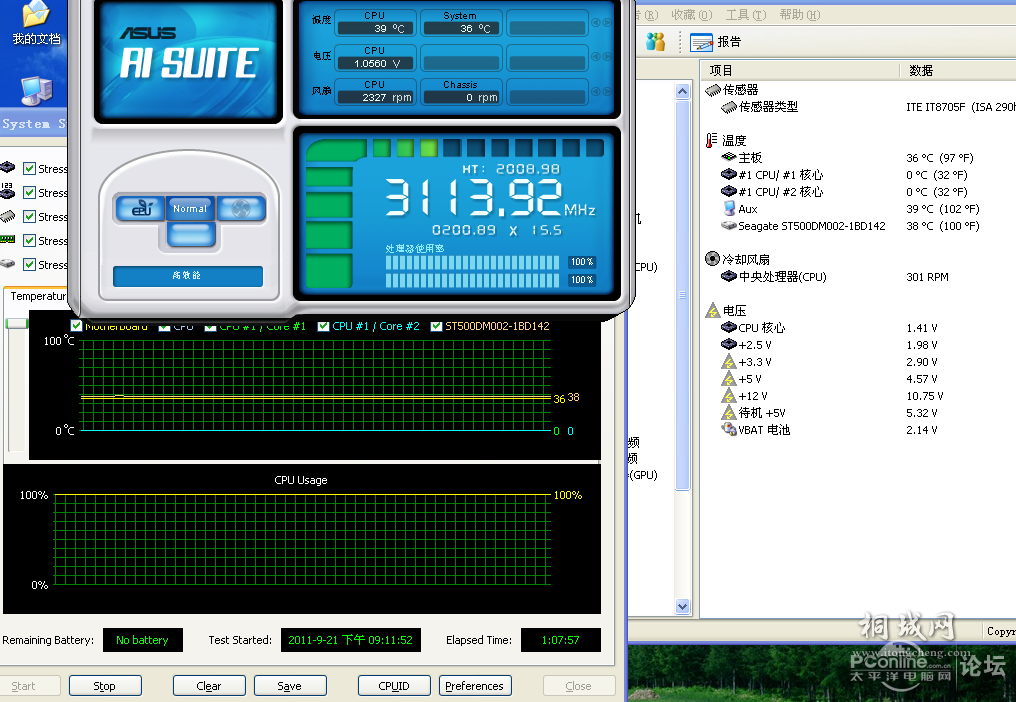
Task: Click the EPU leaf icon button in AI Suite
Action: coord(141,208)
